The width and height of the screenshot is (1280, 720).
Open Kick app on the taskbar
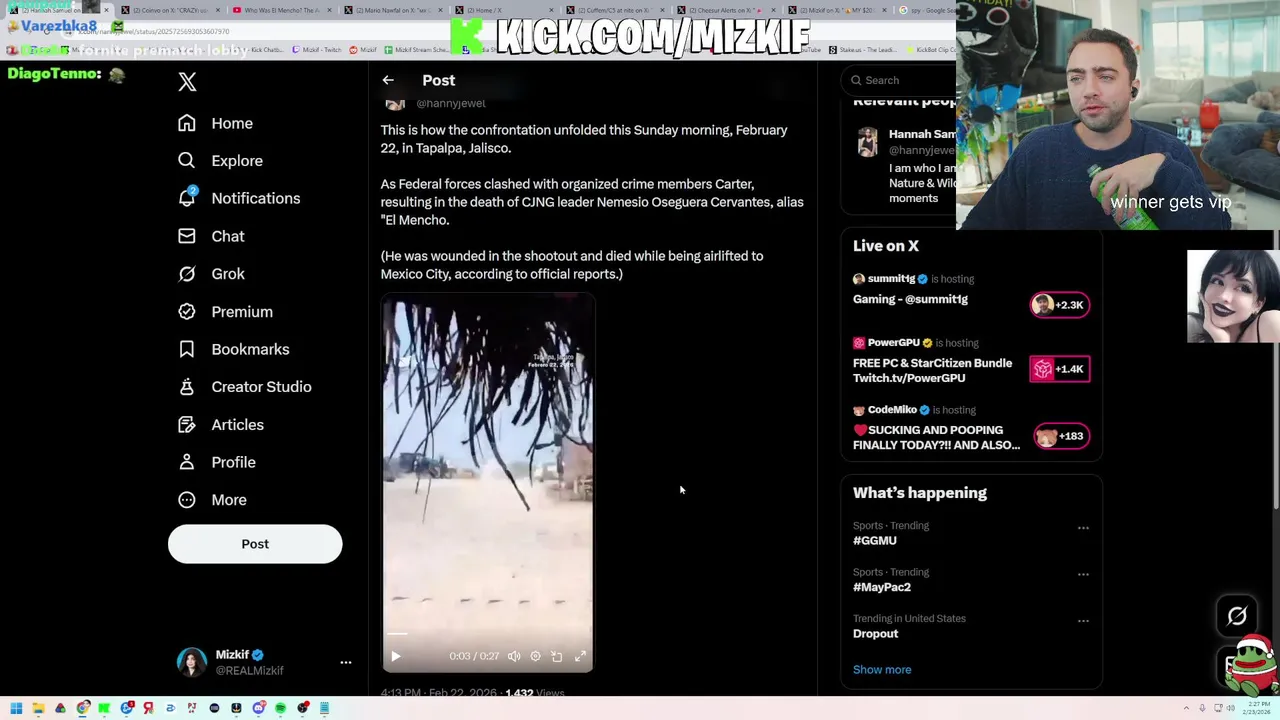pyautogui.click(x=104, y=708)
